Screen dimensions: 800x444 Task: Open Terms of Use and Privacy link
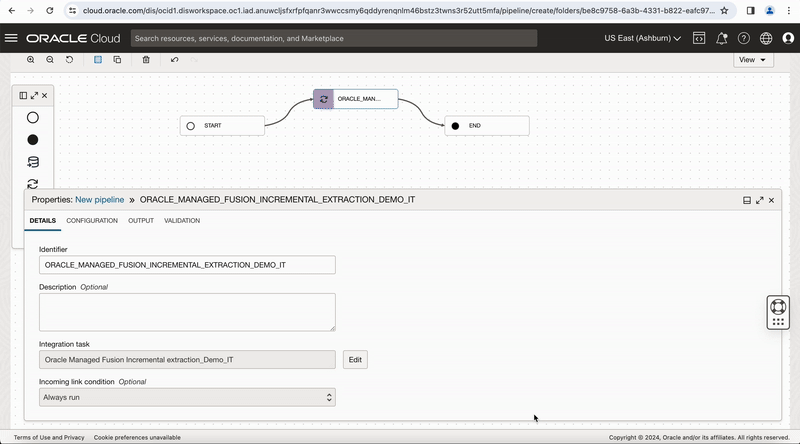click(x=49, y=437)
